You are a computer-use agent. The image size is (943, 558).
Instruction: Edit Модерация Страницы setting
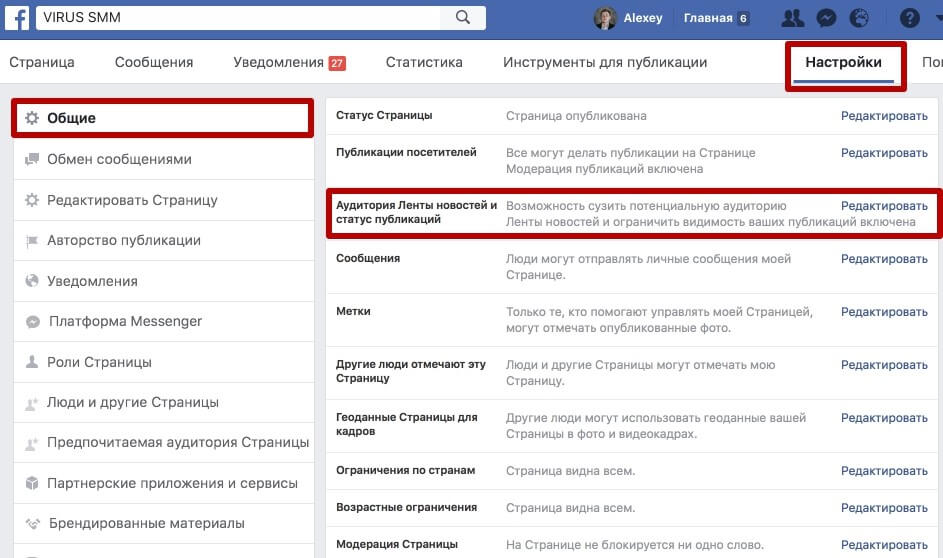point(884,544)
